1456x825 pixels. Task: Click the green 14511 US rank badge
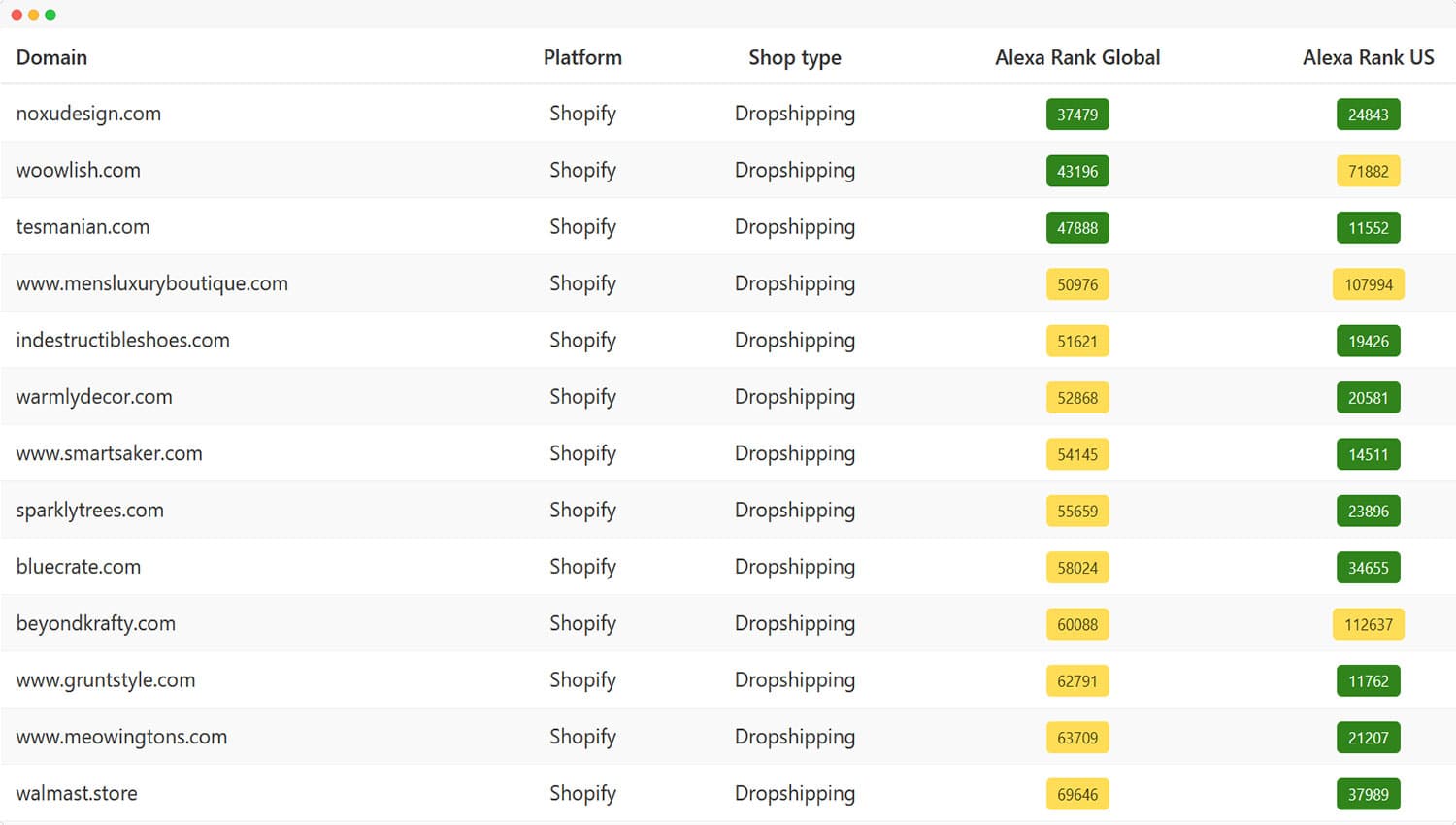(1368, 454)
